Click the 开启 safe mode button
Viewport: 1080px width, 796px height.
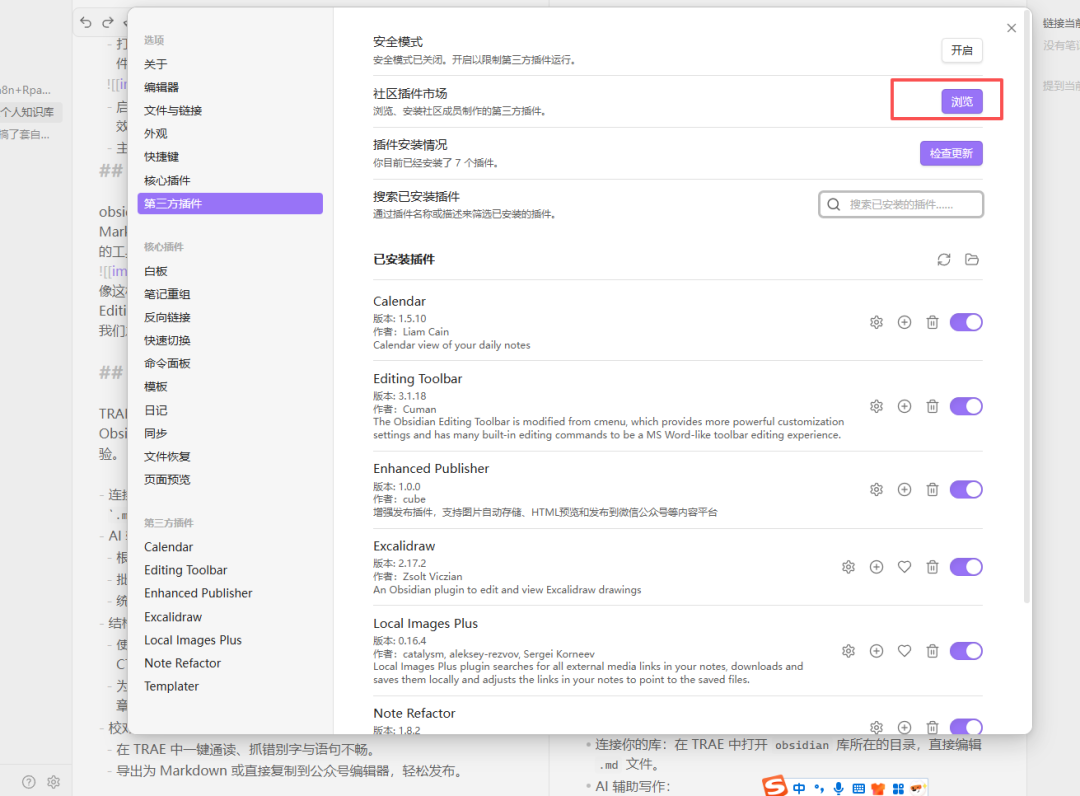962,50
